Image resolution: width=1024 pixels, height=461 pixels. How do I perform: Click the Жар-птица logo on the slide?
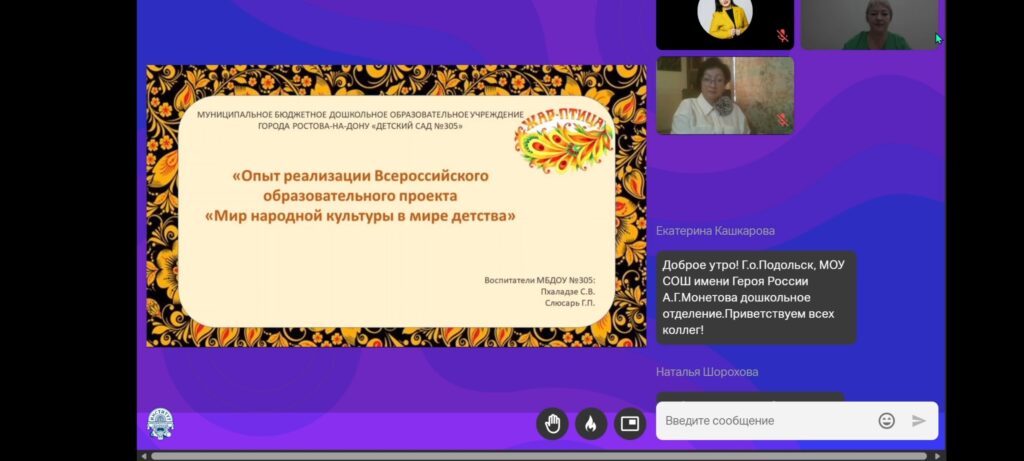point(563,142)
